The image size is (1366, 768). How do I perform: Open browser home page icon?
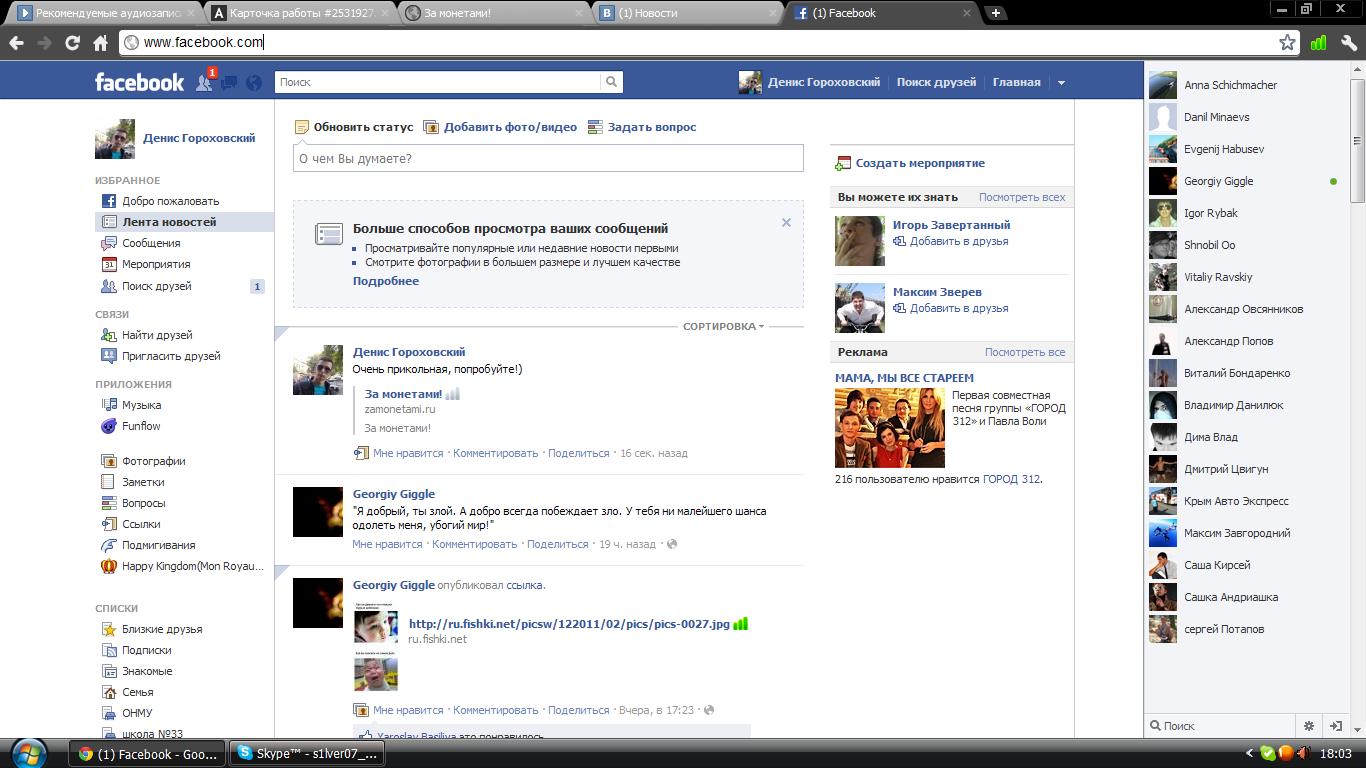point(100,43)
